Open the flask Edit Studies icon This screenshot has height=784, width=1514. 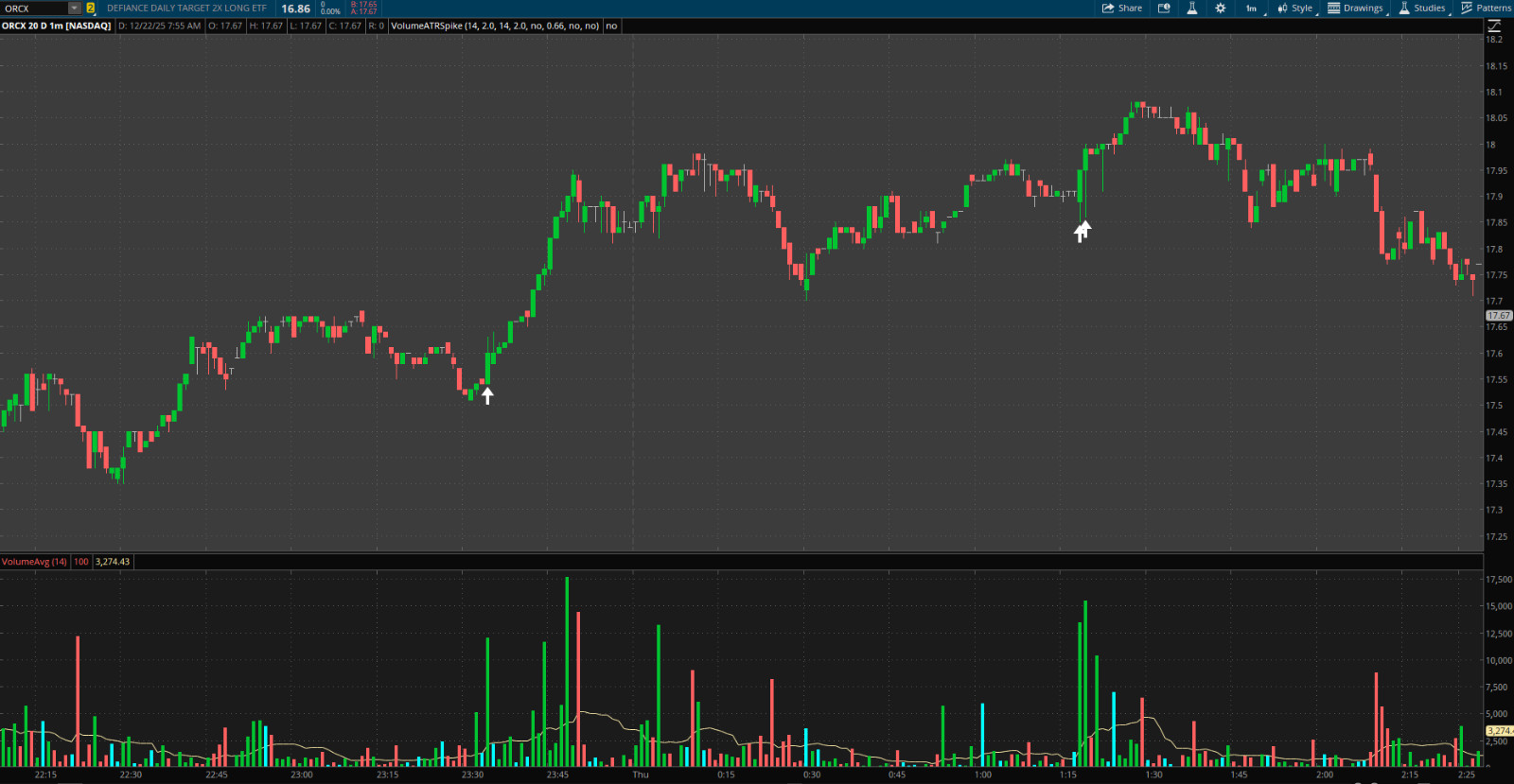[x=1192, y=8]
